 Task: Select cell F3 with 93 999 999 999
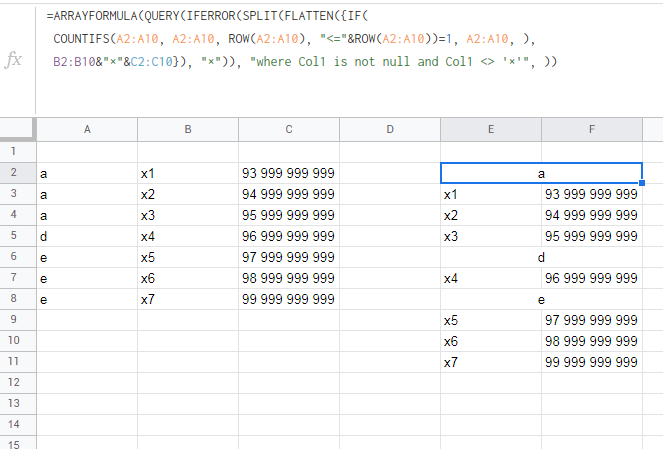click(592, 194)
